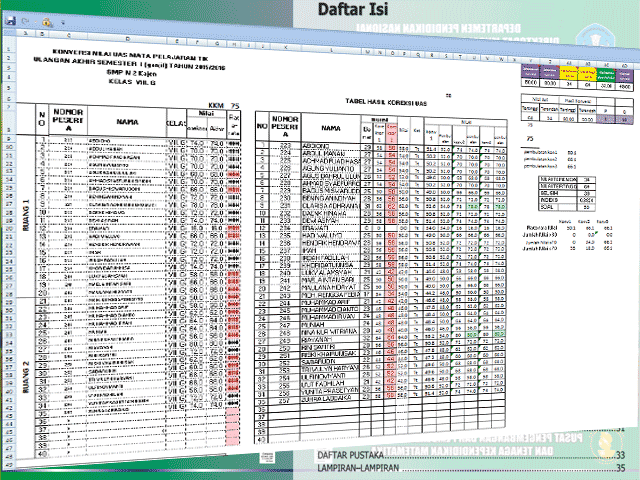The height and width of the screenshot is (480, 640).
Task: Click the name 'MUNIAH' in right table
Action: point(313,324)
